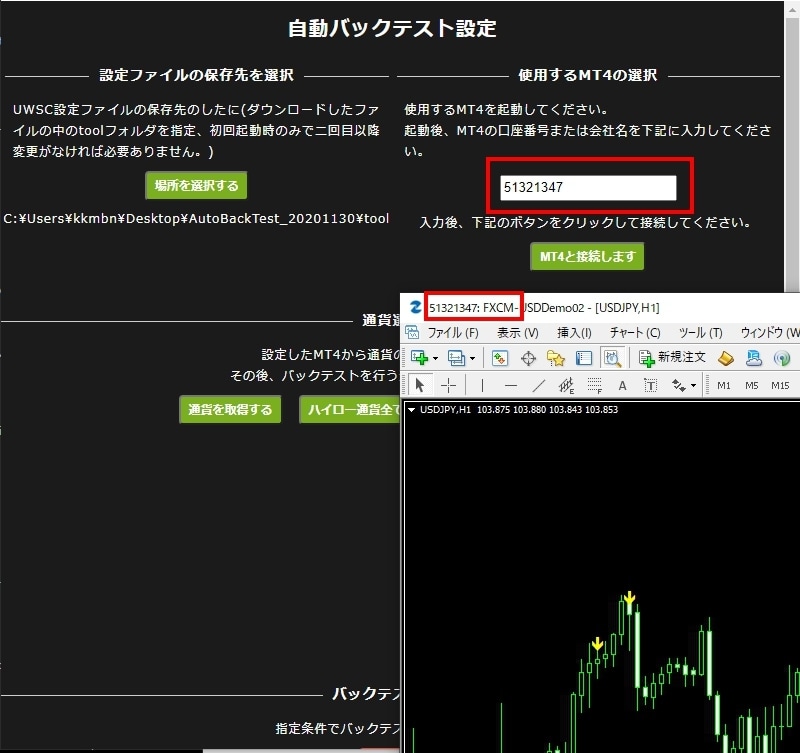
Task: Open 挿入(I) menu in MT4
Action: 574,333
